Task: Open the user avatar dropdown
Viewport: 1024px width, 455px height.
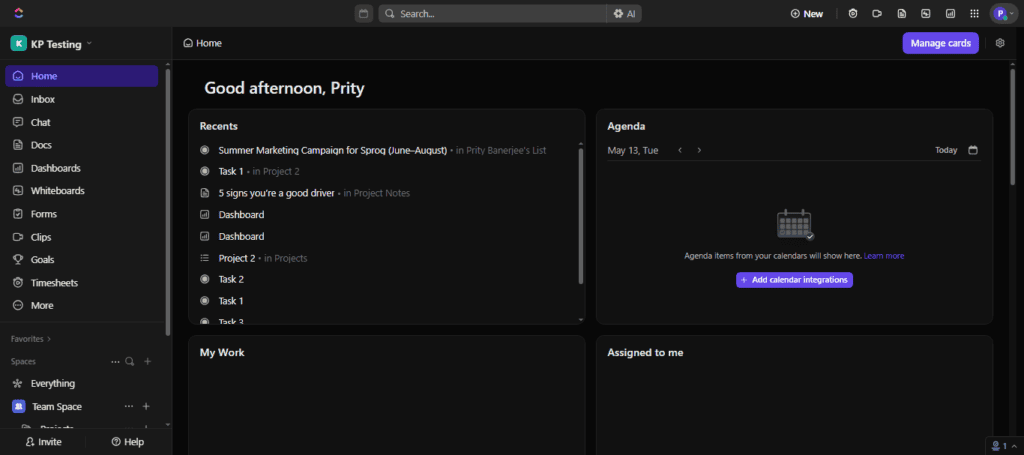Action: point(1002,14)
